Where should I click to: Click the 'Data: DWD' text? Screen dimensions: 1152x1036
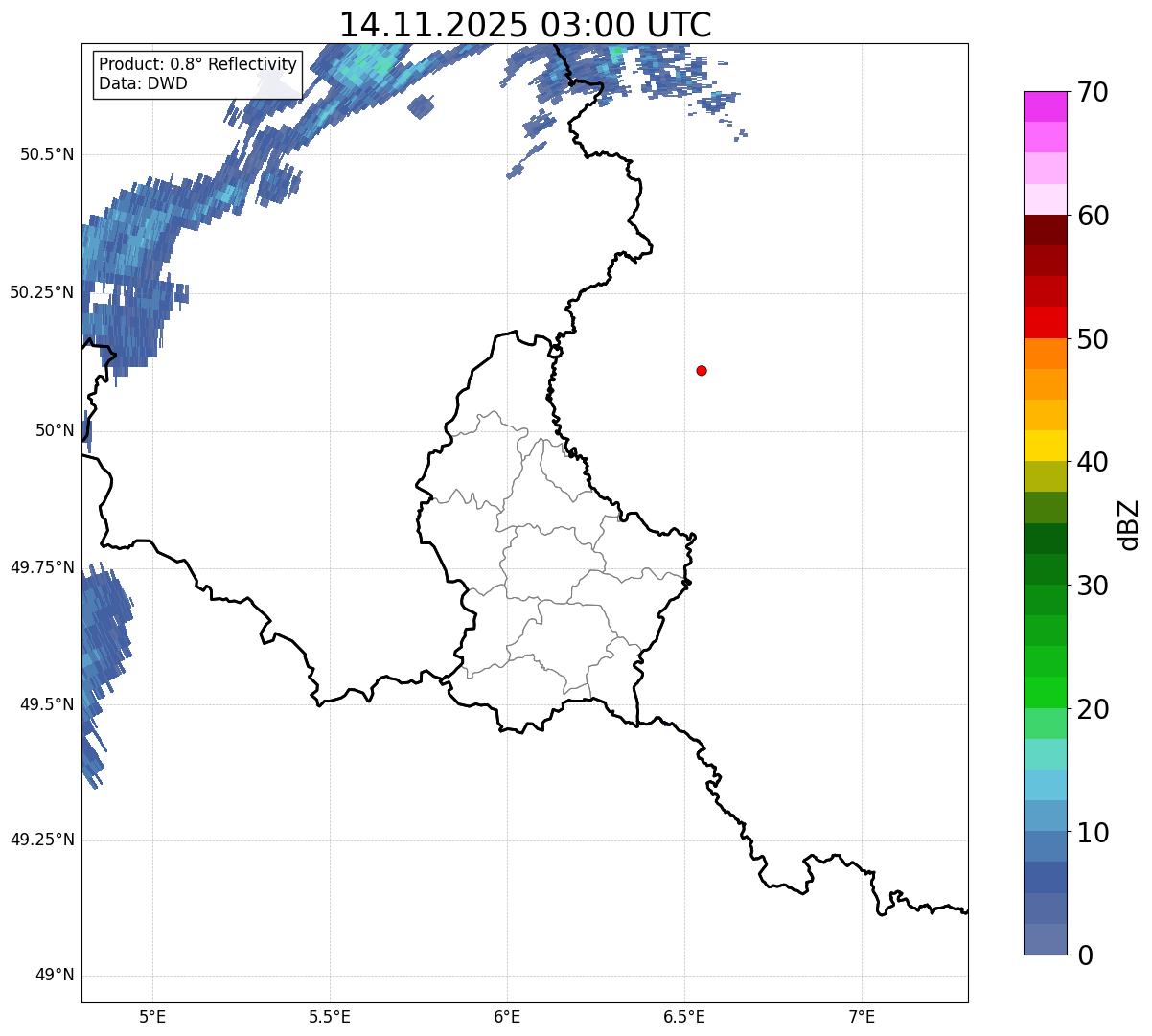tap(143, 83)
